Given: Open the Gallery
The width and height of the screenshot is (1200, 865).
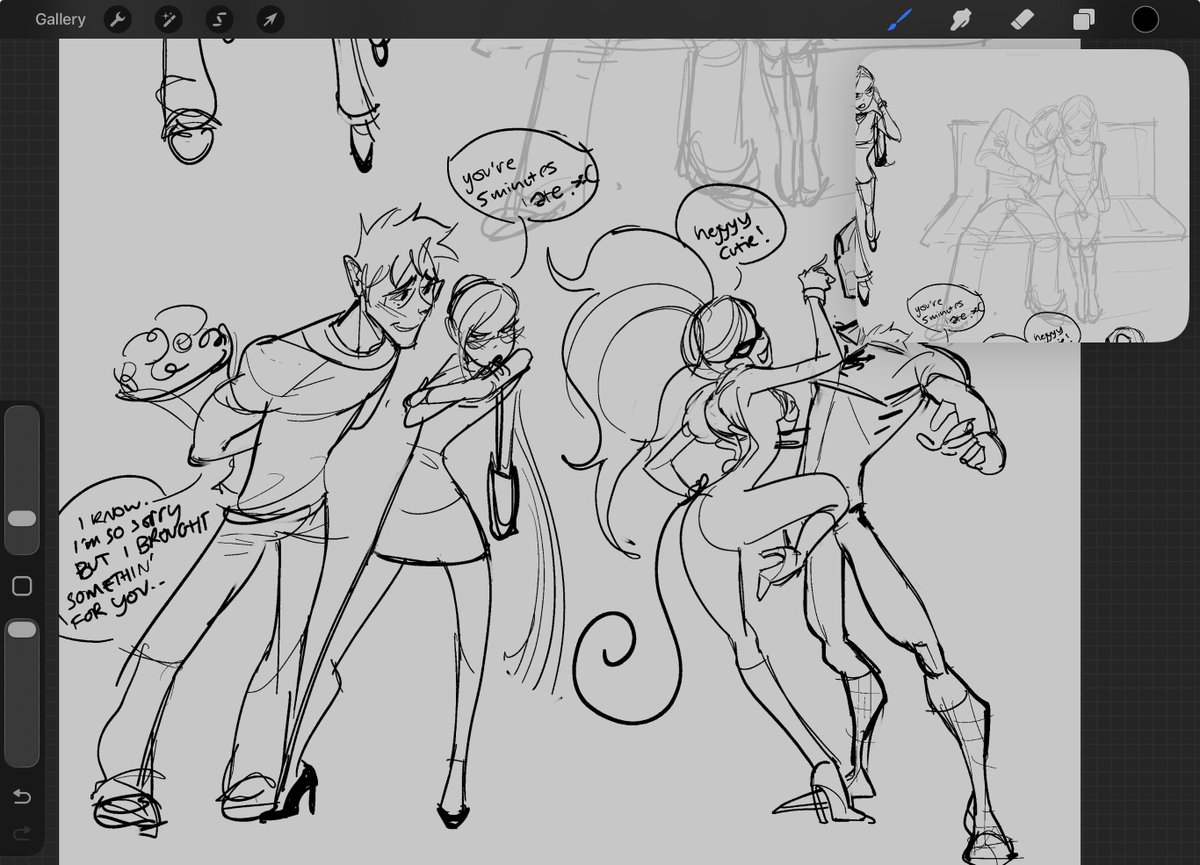Looking at the screenshot, I should tap(60, 19).
